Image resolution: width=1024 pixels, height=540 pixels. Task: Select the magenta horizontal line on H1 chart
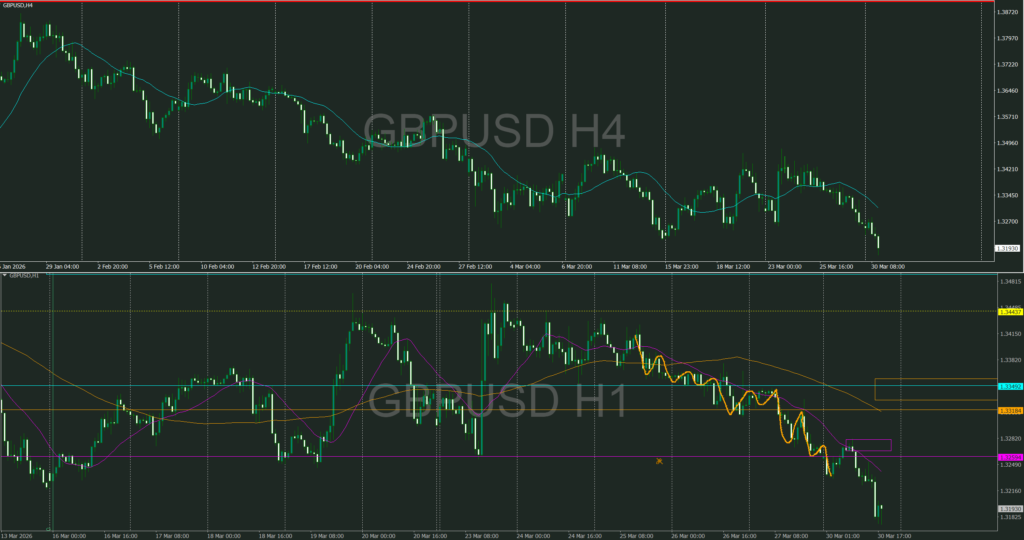tap(400, 457)
